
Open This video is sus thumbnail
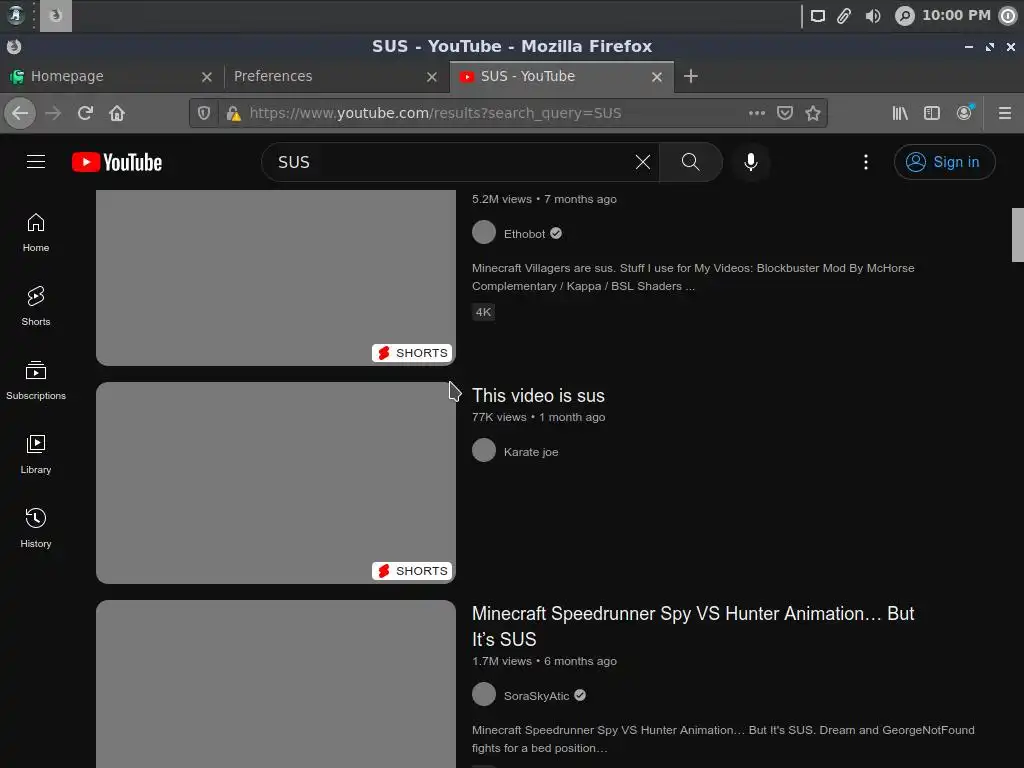point(276,483)
